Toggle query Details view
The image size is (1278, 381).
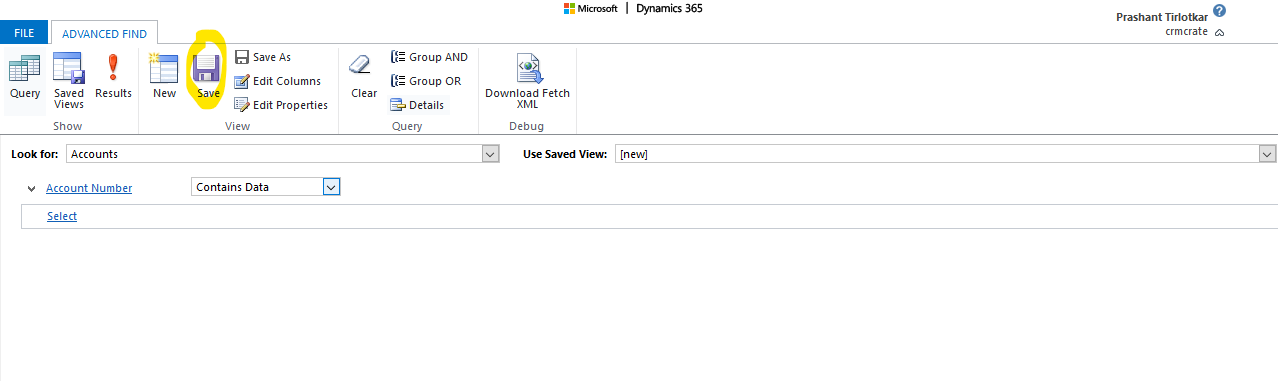[417, 105]
